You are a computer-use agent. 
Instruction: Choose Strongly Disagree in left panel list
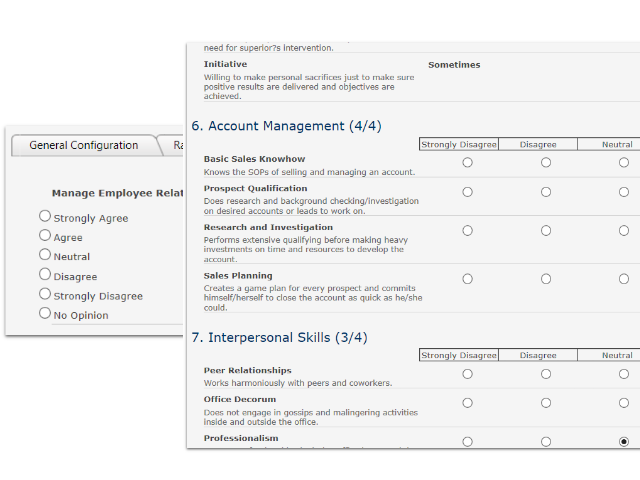pos(45,294)
